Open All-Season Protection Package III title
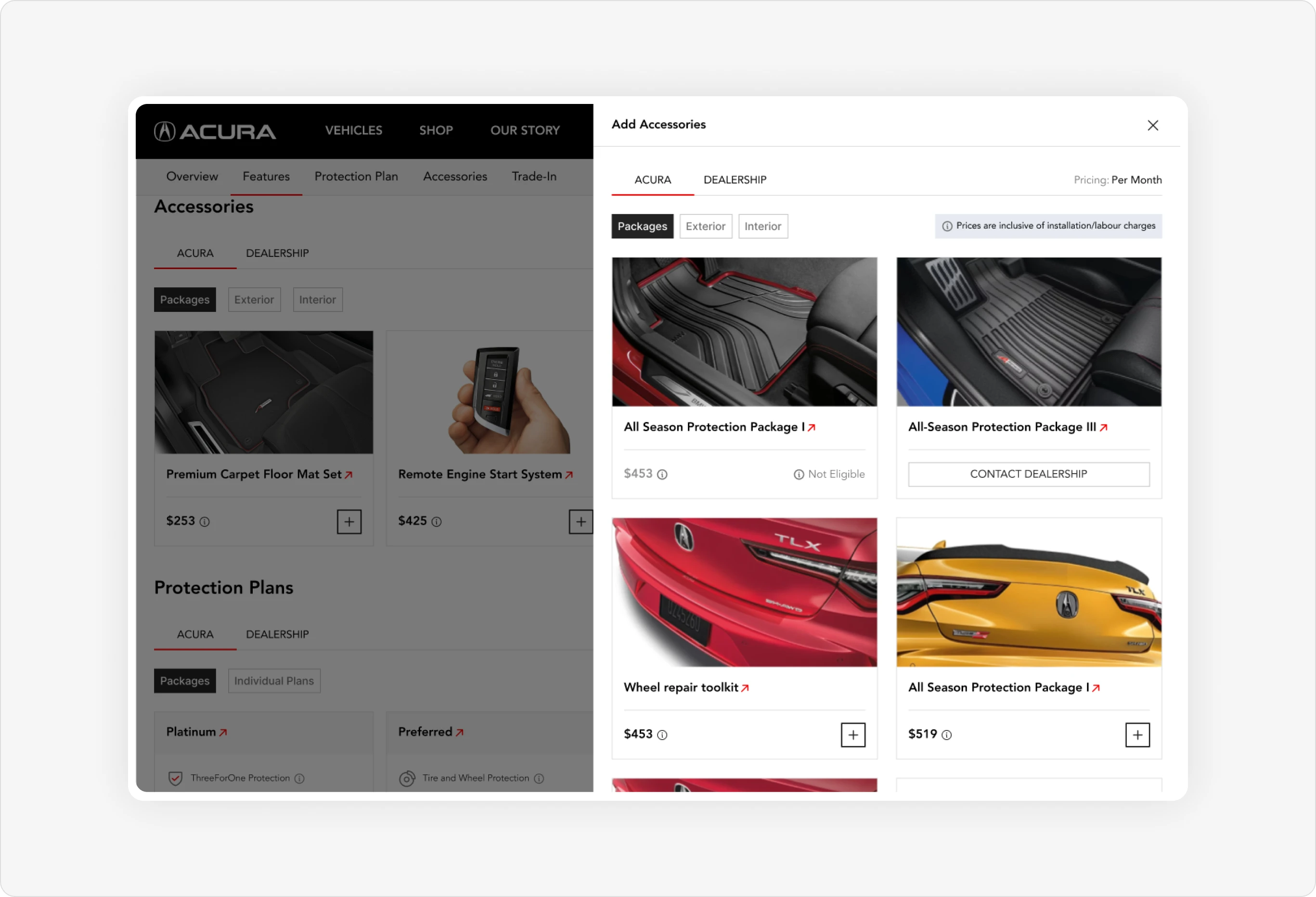This screenshot has width=1316, height=897. click(1002, 427)
